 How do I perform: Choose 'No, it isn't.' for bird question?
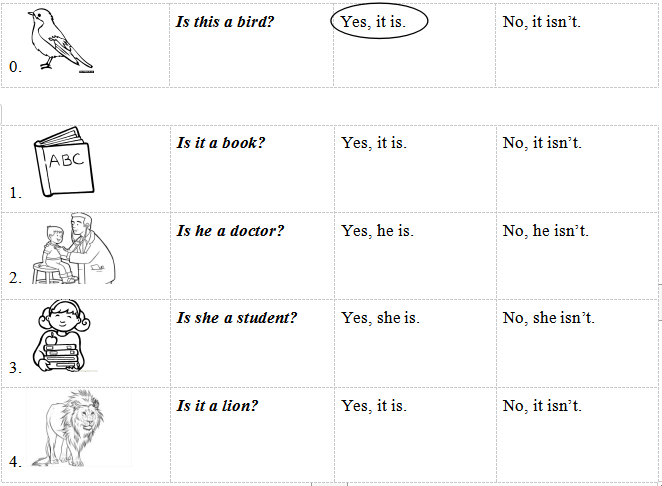click(x=541, y=22)
